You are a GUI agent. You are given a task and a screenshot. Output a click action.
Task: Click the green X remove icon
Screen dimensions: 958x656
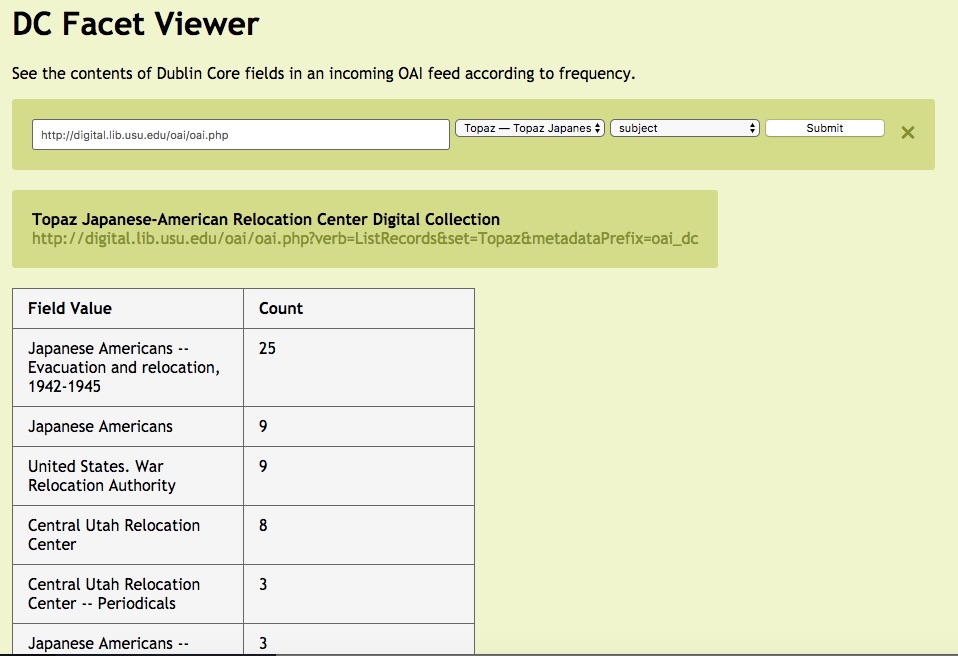[907, 132]
